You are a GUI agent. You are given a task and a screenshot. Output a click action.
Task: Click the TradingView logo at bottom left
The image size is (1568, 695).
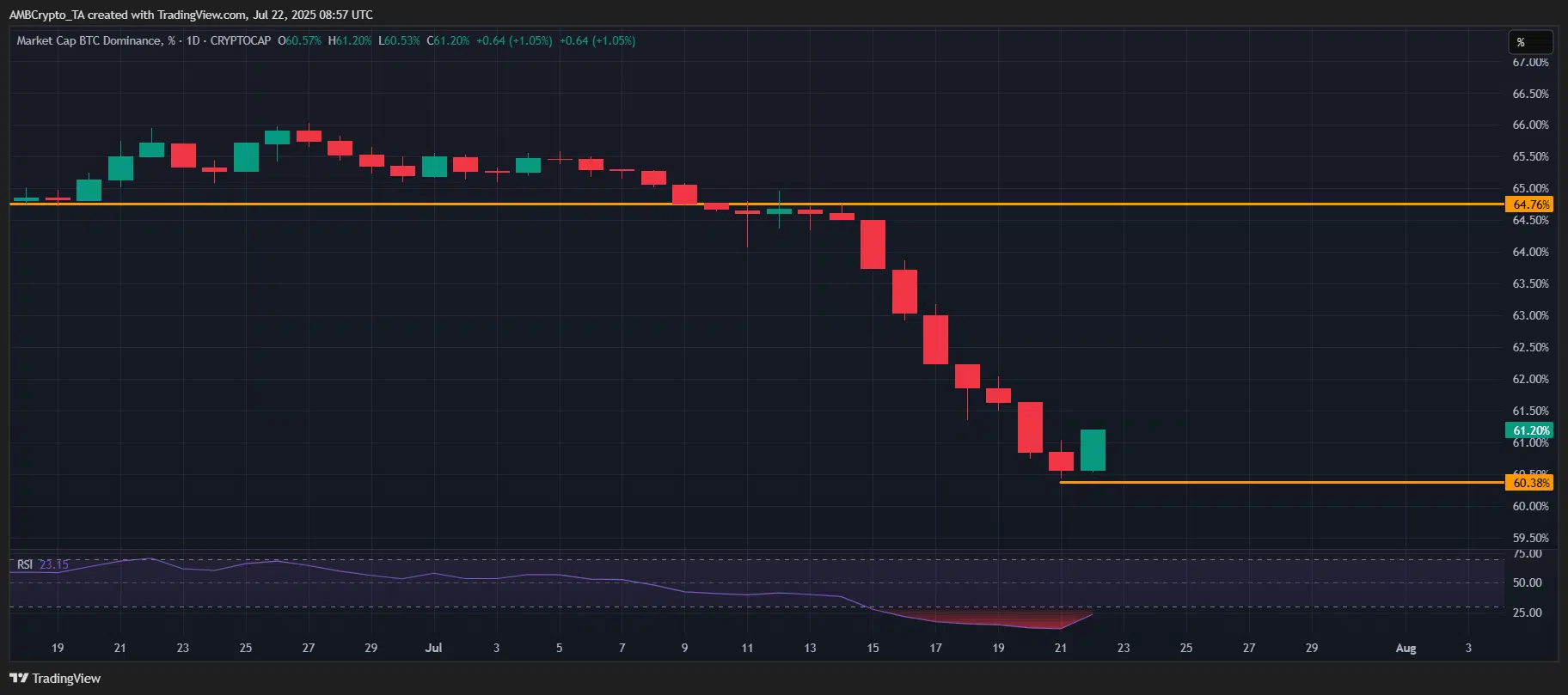(55, 679)
